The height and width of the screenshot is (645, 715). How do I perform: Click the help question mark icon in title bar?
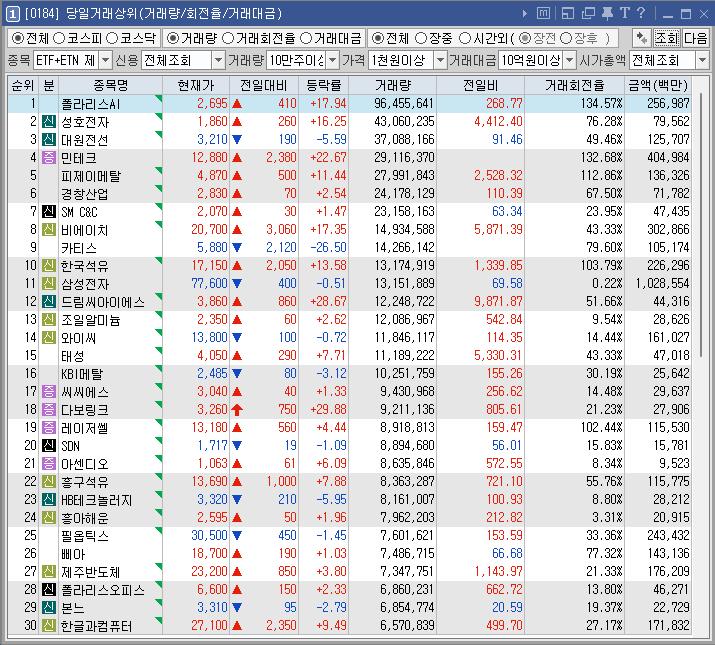tap(641, 13)
